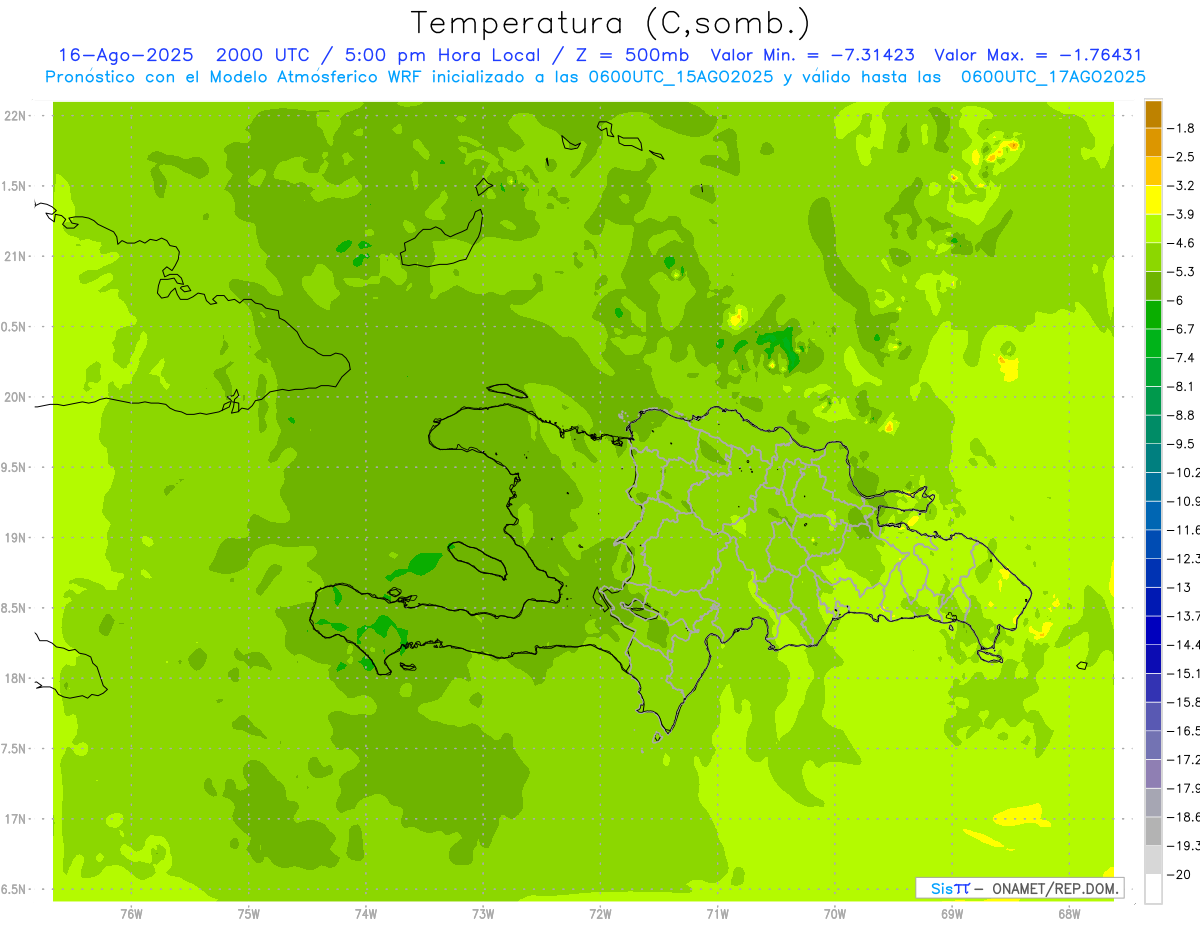Pick the purple swatch between -17.2 and -17.9
1200x927 pixels.
click(1153, 773)
